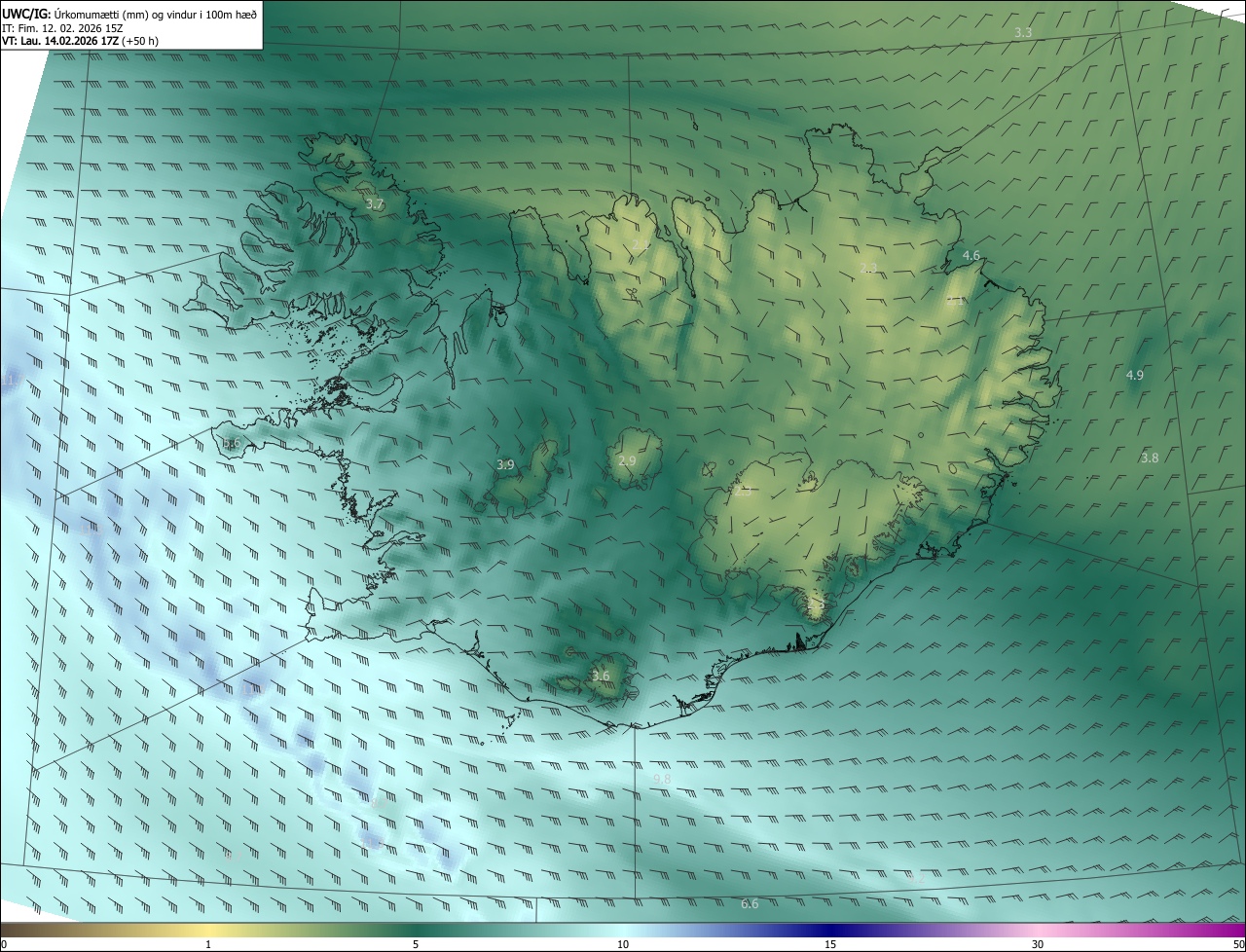Click the color scale tick label 0
1246x952 pixels.
4,944
